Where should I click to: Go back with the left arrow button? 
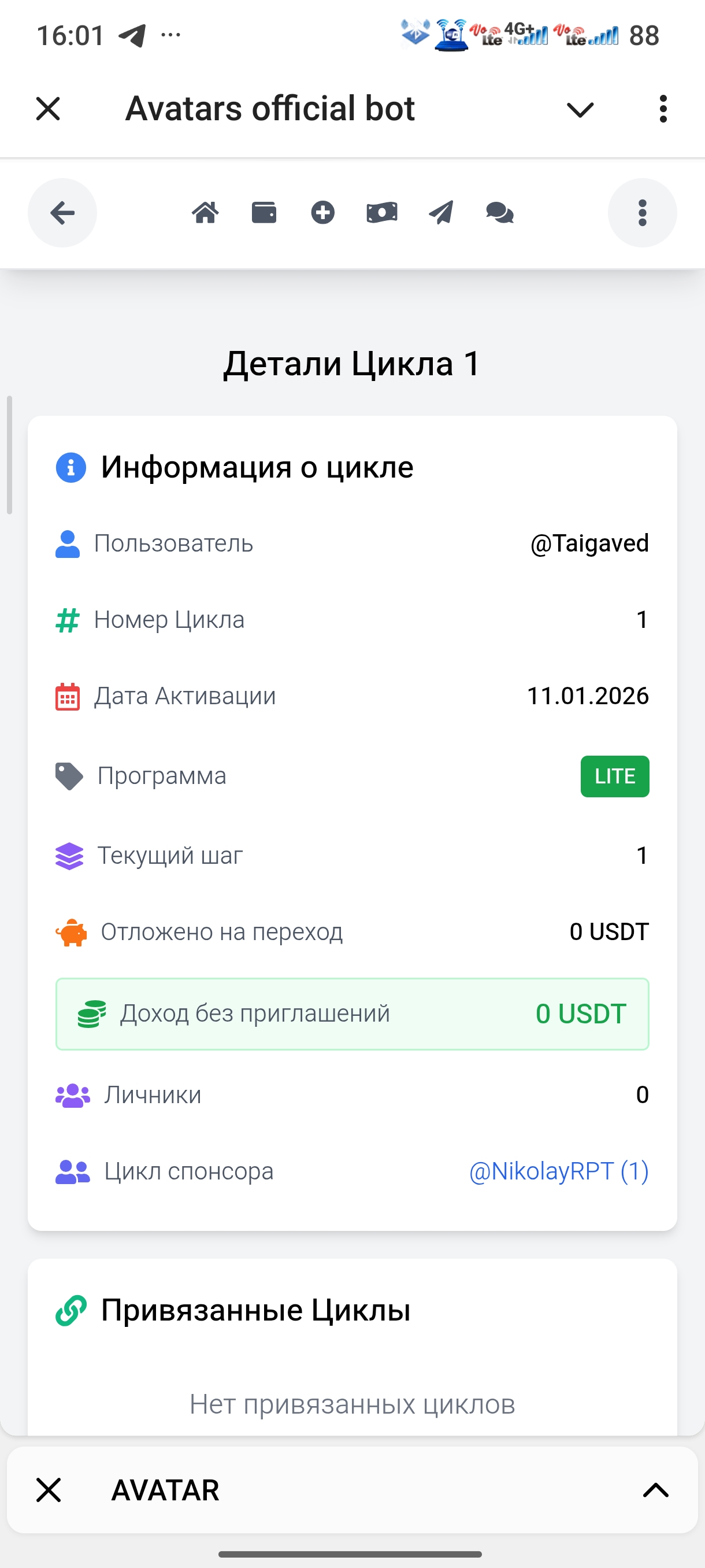(62, 213)
